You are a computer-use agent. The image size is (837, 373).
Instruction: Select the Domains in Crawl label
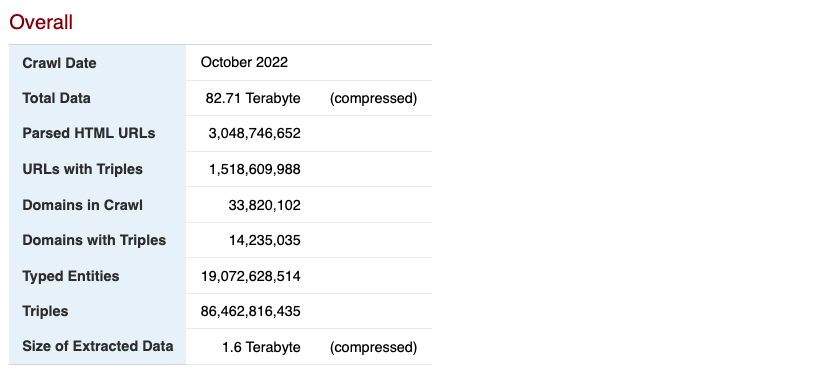coord(83,205)
